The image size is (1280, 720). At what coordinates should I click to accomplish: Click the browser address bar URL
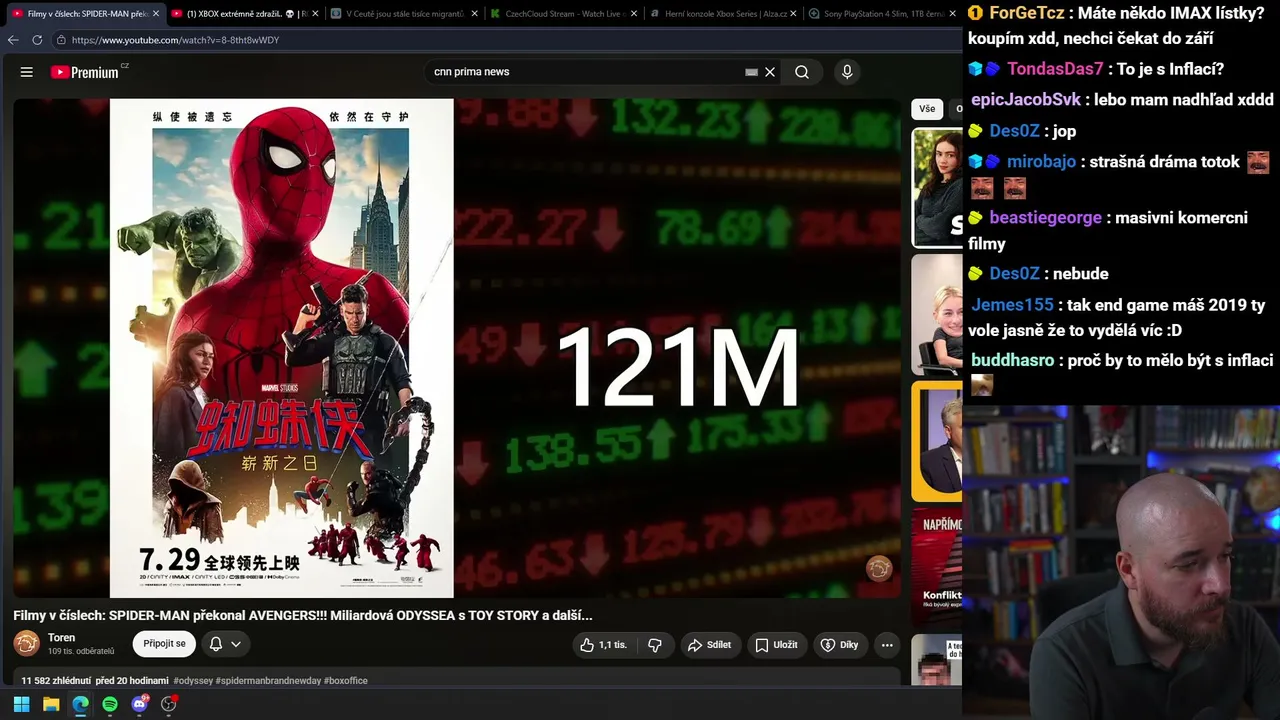[x=175, y=40]
